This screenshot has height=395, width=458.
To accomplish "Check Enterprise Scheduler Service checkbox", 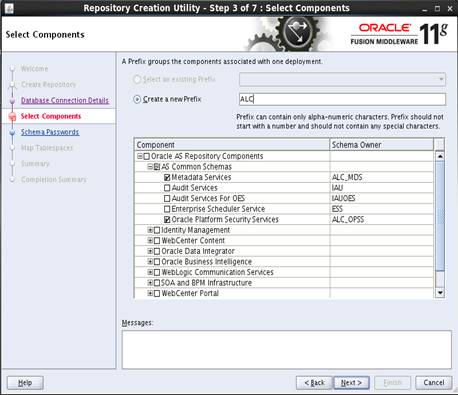I will pyautogui.click(x=167, y=209).
